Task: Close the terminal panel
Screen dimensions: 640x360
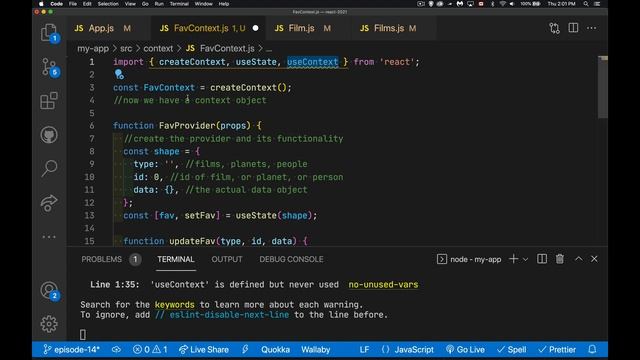Action: coord(594,259)
